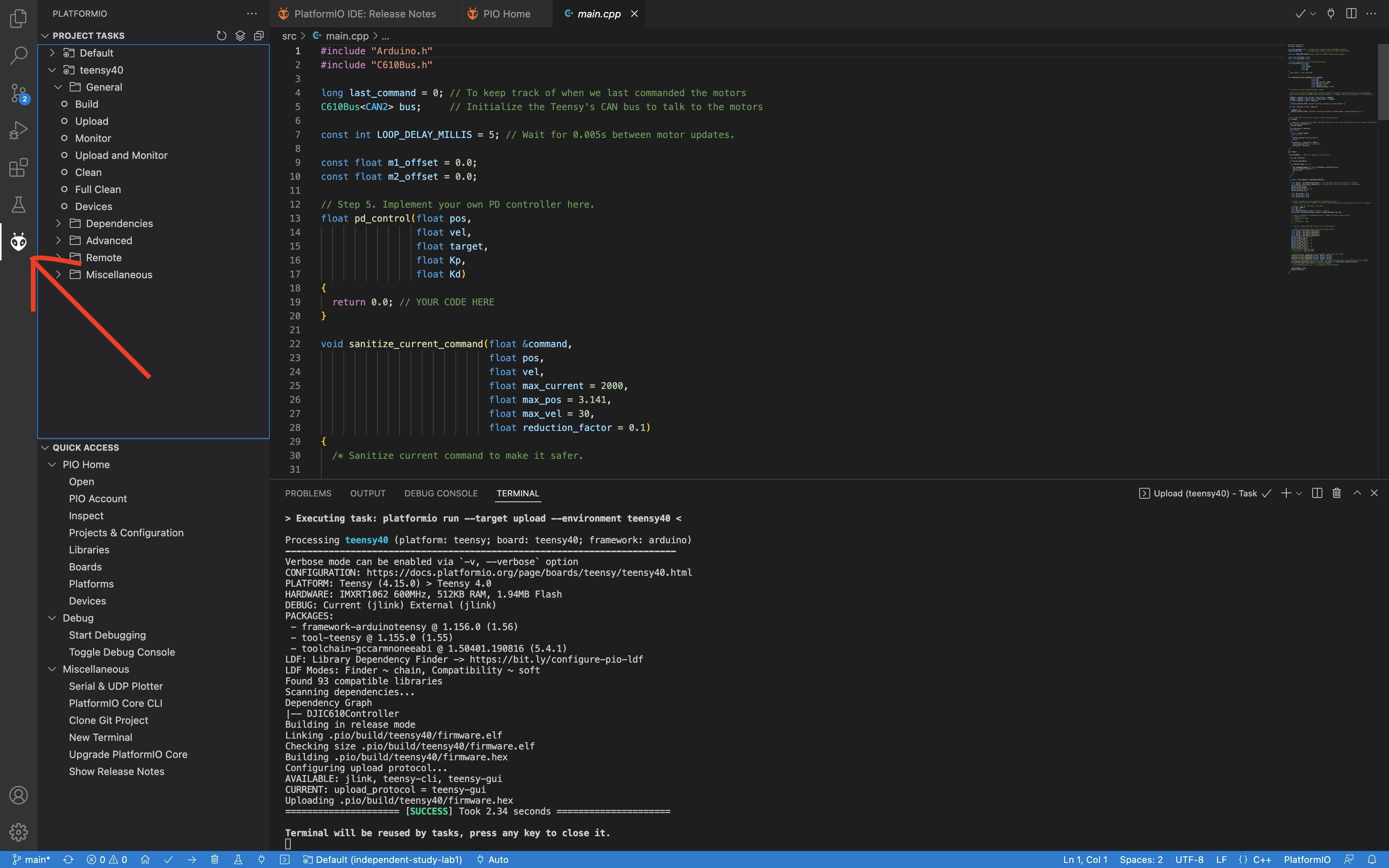Maximize the terminal panel size

pos(1357,493)
